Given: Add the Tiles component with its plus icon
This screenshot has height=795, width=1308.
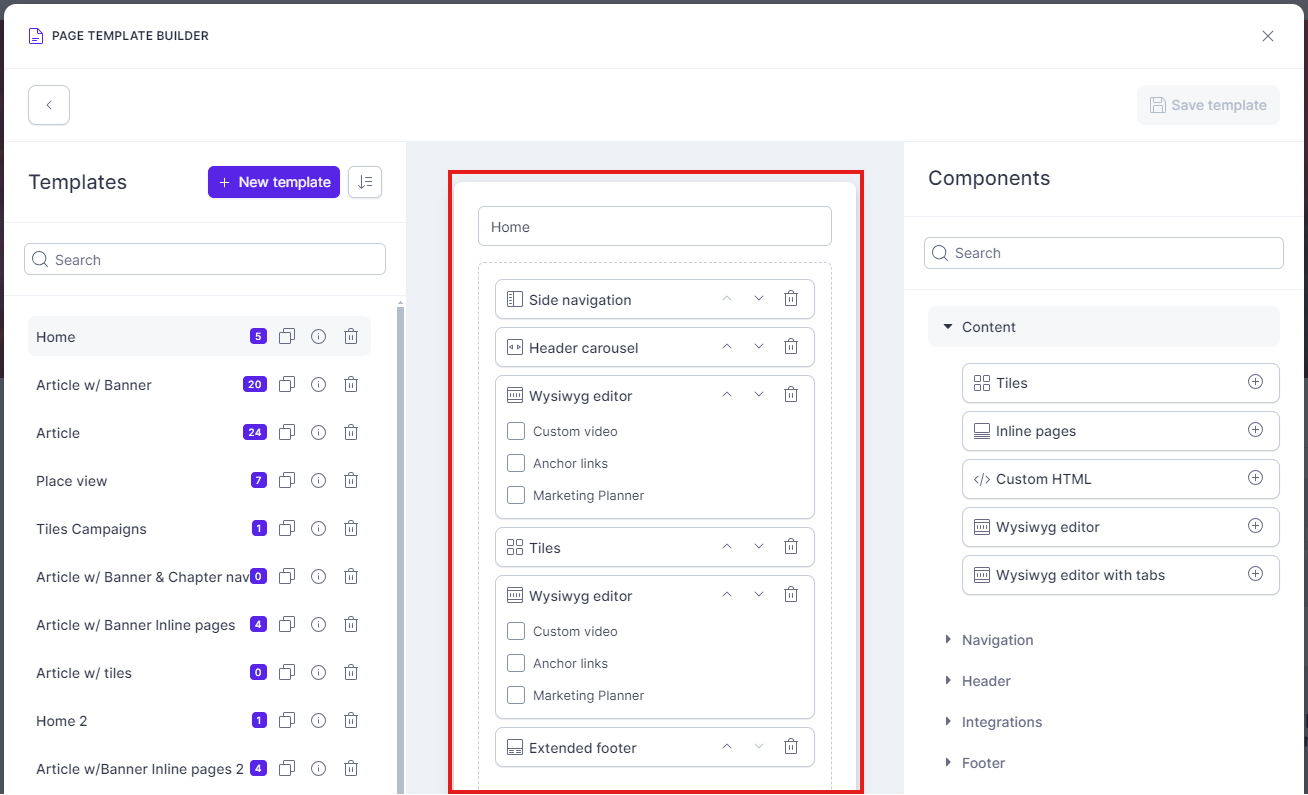Looking at the screenshot, I should tap(1255, 382).
